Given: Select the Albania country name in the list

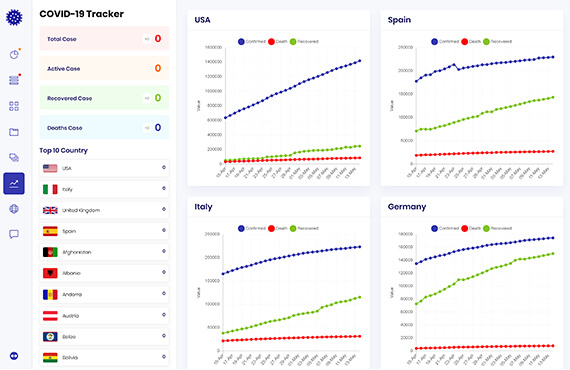Looking at the screenshot, I should (x=71, y=273).
